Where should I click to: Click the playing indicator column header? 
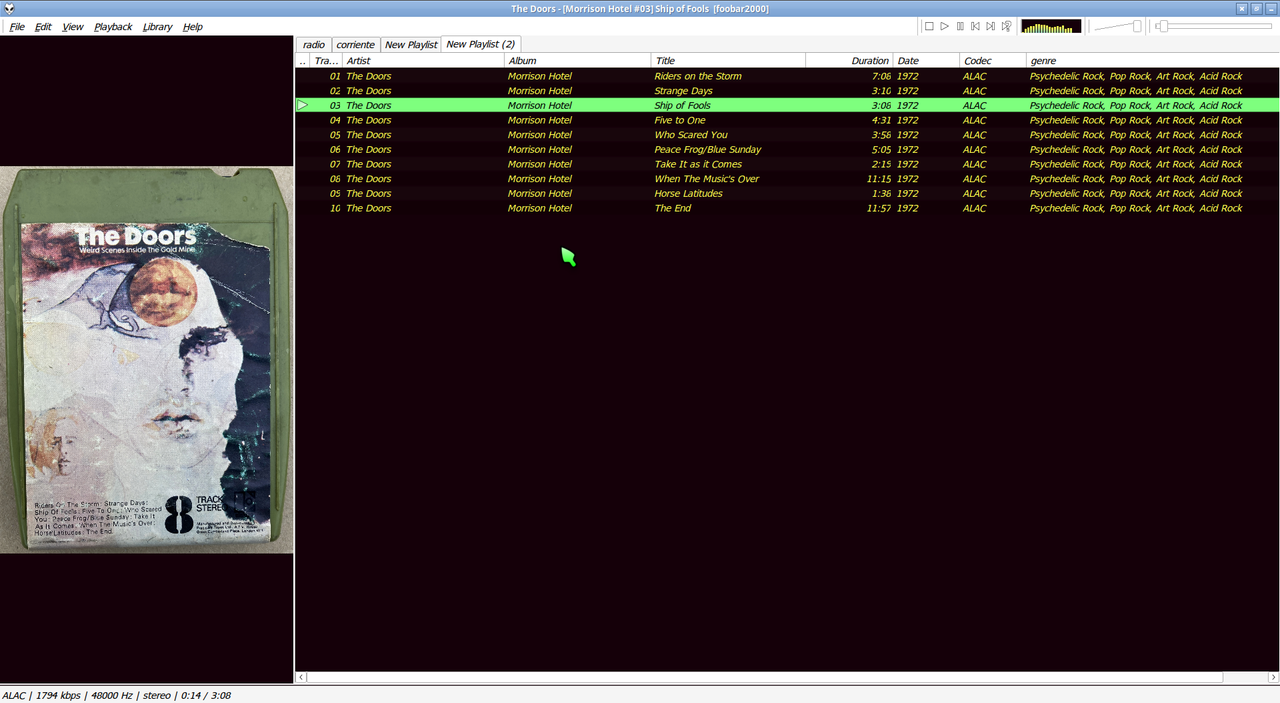303,61
